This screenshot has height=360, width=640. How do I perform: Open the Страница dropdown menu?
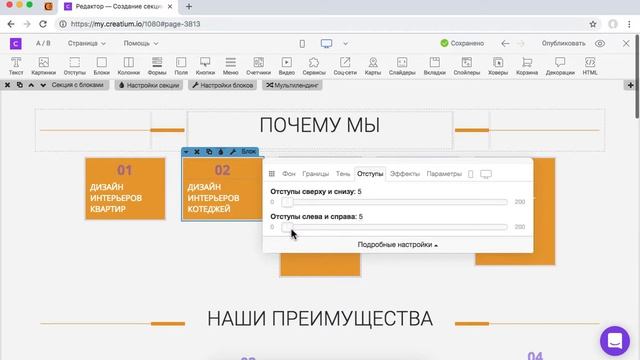pyautogui.click(x=87, y=43)
